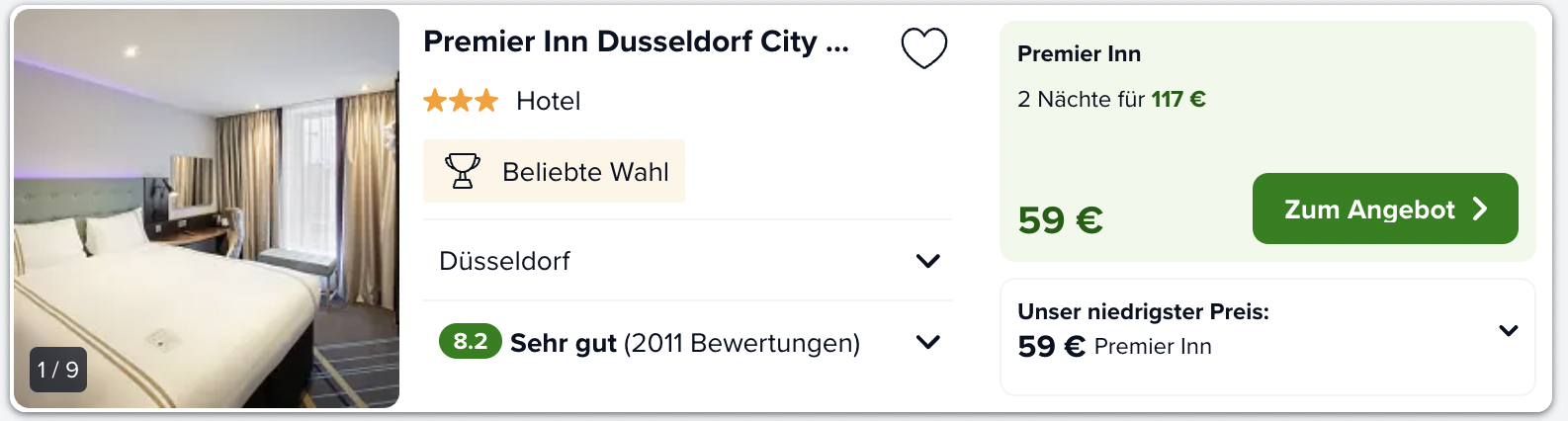Click the arrow inside Zum Angebot
The width and height of the screenshot is (1568, 421).
coord(1480,209)
